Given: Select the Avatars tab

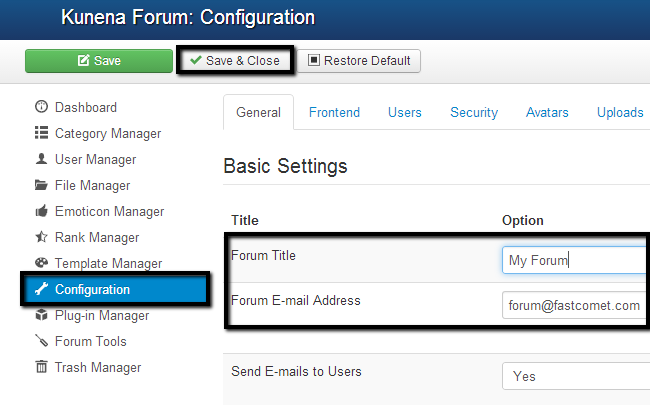Looking at the screenshot, I should [x=547, y=113].
